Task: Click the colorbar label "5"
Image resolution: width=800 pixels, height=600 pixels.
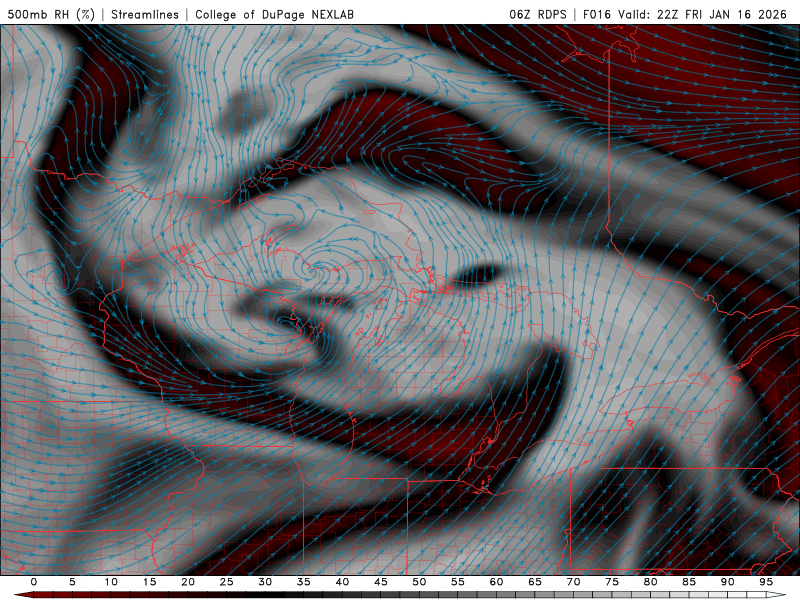Action: tap(72, 582)
